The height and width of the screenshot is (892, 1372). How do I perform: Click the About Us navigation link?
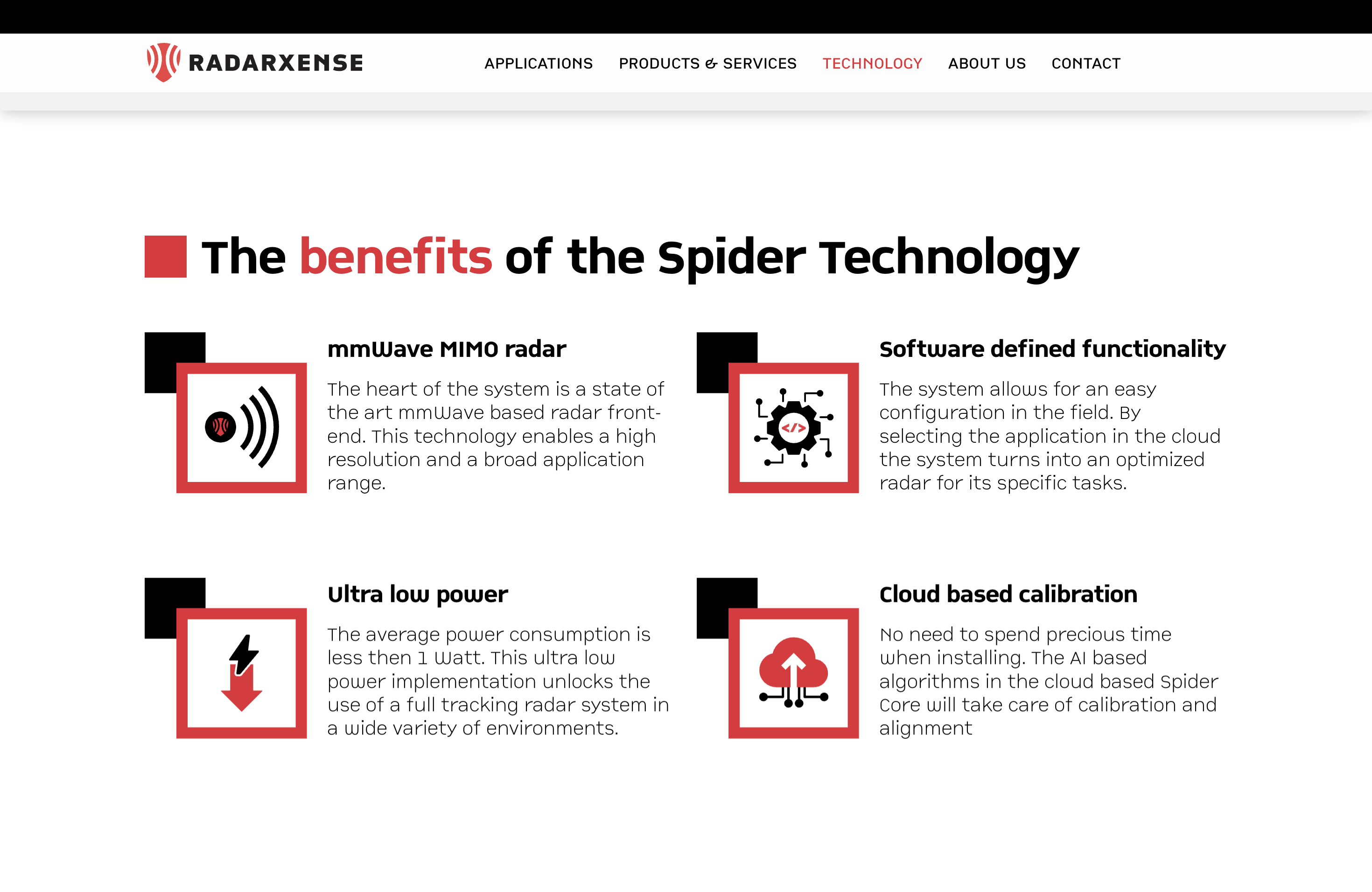coord(987,63)
